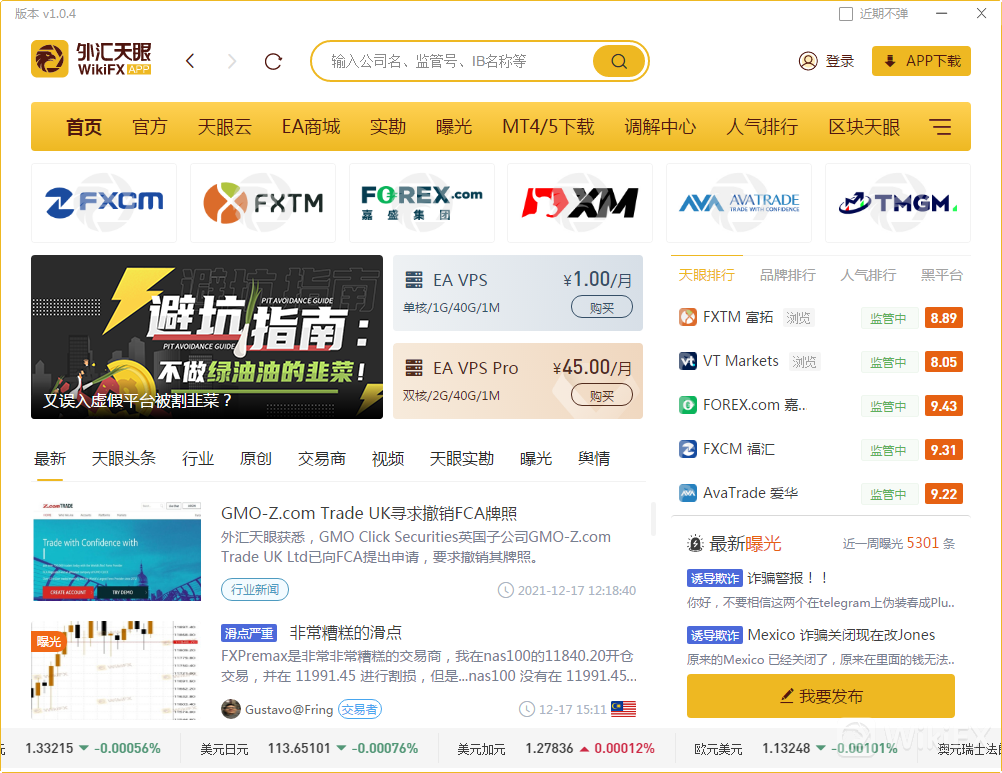Screen dimensions: 1002x773
Task: Select the 天眼头条 news tab
Action: pyautogui.click(x=124, y=458)
